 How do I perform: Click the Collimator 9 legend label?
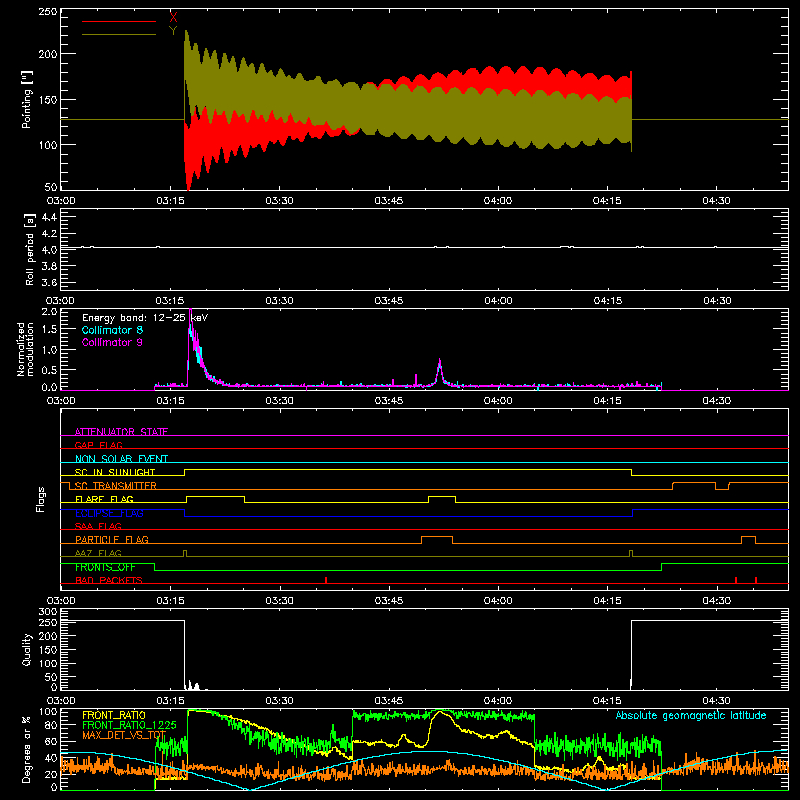pos(112,342)
